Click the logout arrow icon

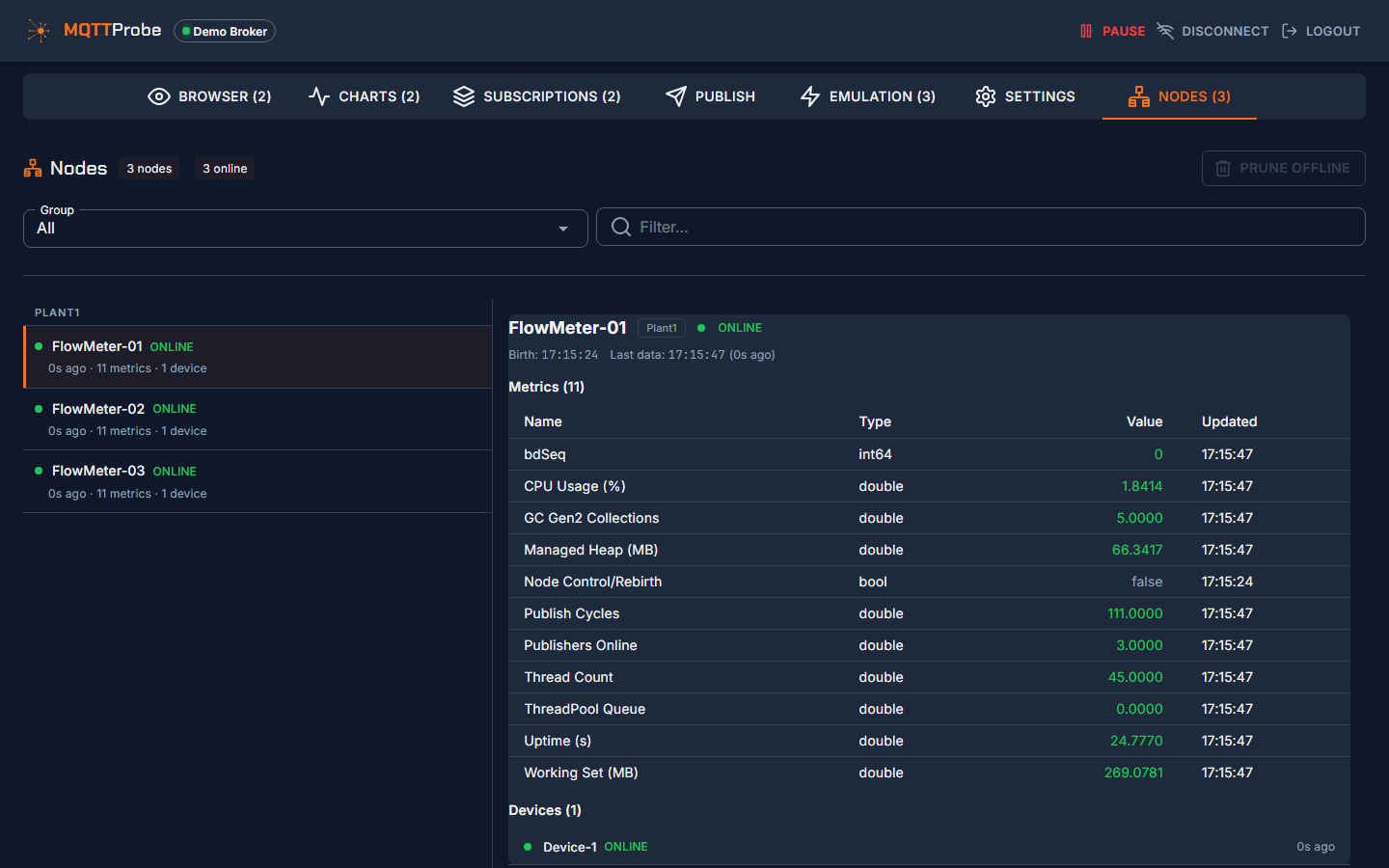click(1290, 31)
